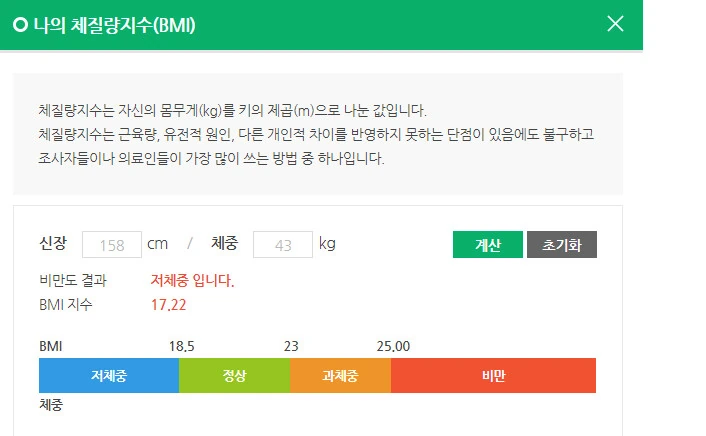
Task: Click the green 계산 button
Action: pyautogui.click(x=488, y=245)
